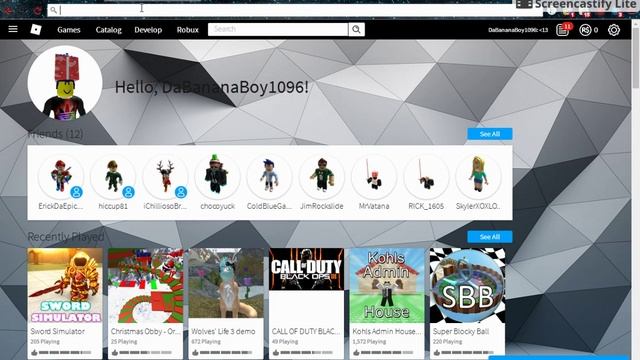
Task: Open friend JimRockslide's avatar
Action: (x=322, y=176)
